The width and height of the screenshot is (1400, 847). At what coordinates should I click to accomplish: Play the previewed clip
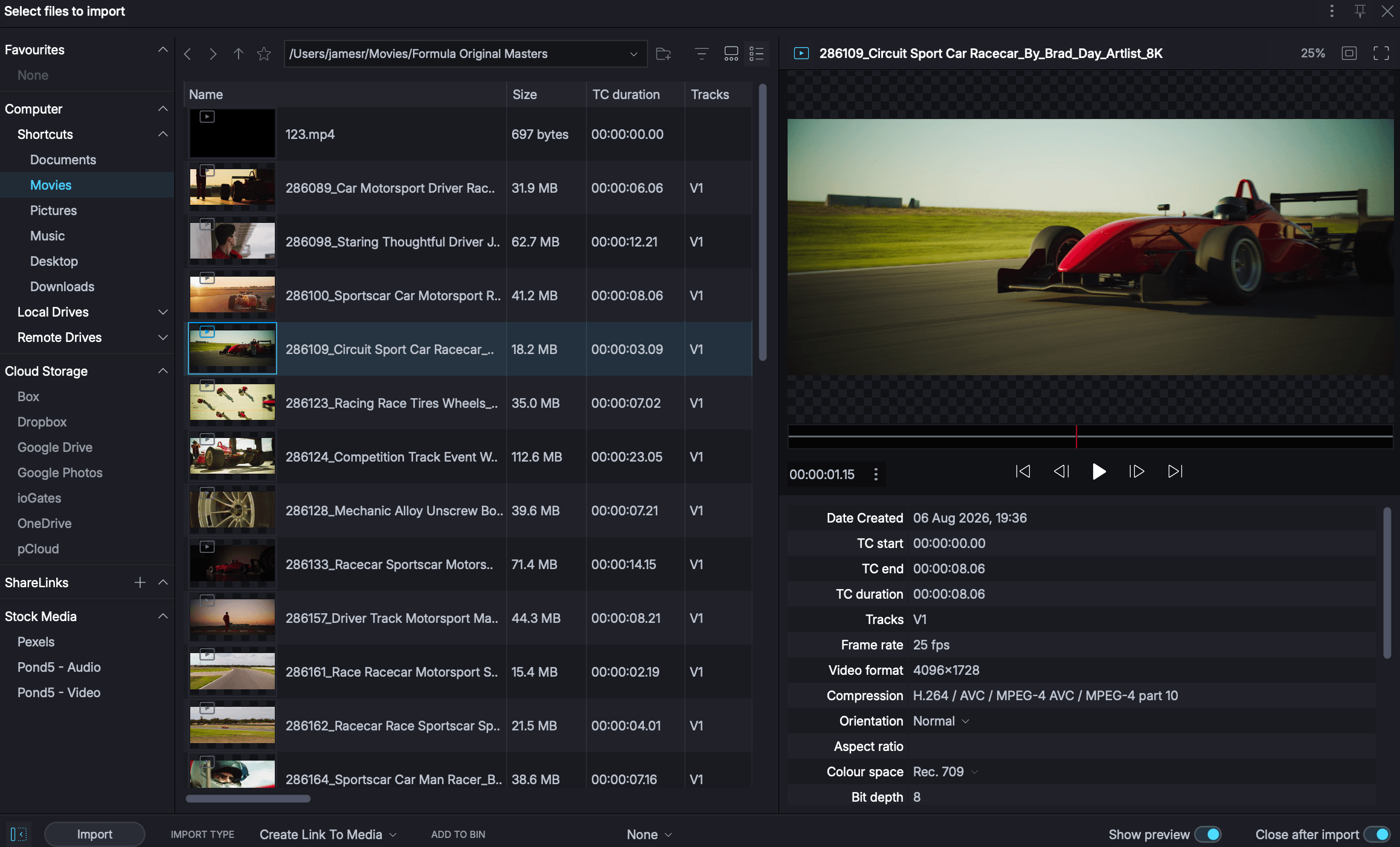[x=1099, y=471]
